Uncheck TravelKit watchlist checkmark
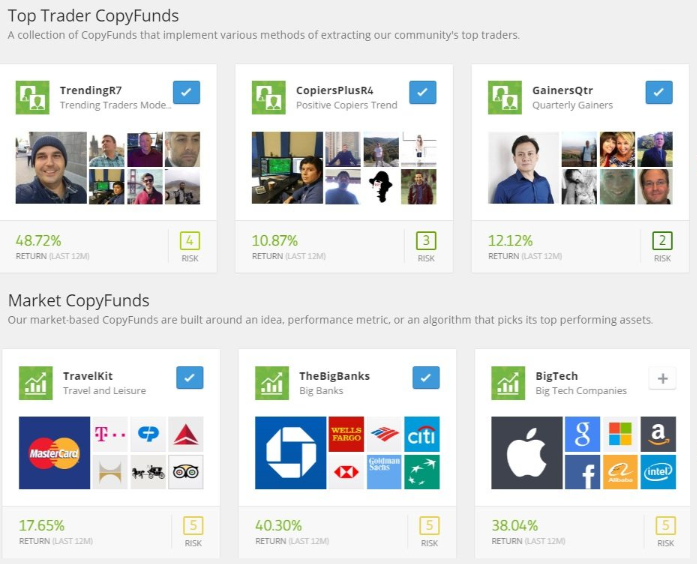Screen dimensions: 697x564 [x=190, y=378]
